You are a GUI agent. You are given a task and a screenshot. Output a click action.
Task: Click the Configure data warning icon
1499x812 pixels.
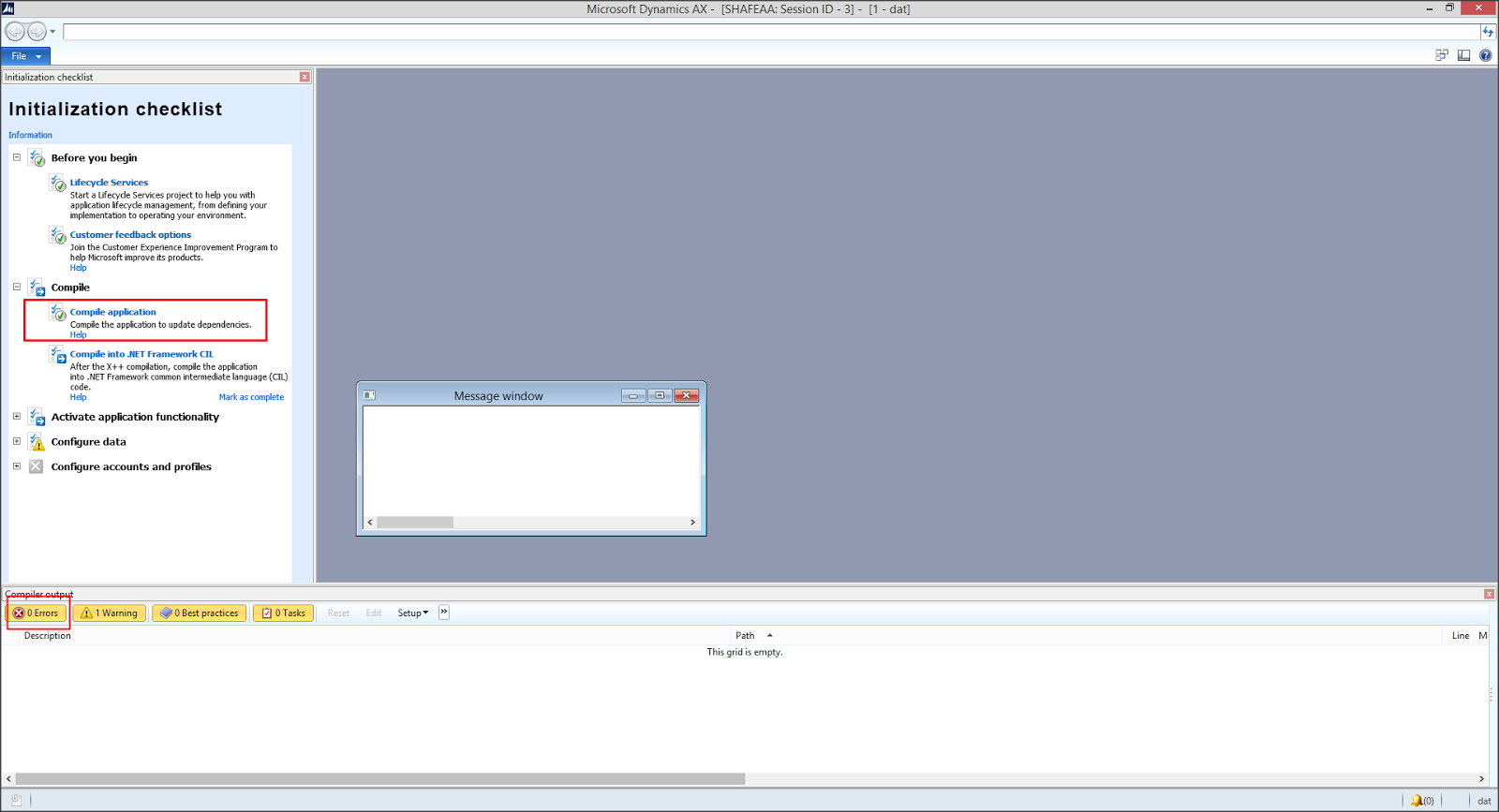click(x=37, y=441)
